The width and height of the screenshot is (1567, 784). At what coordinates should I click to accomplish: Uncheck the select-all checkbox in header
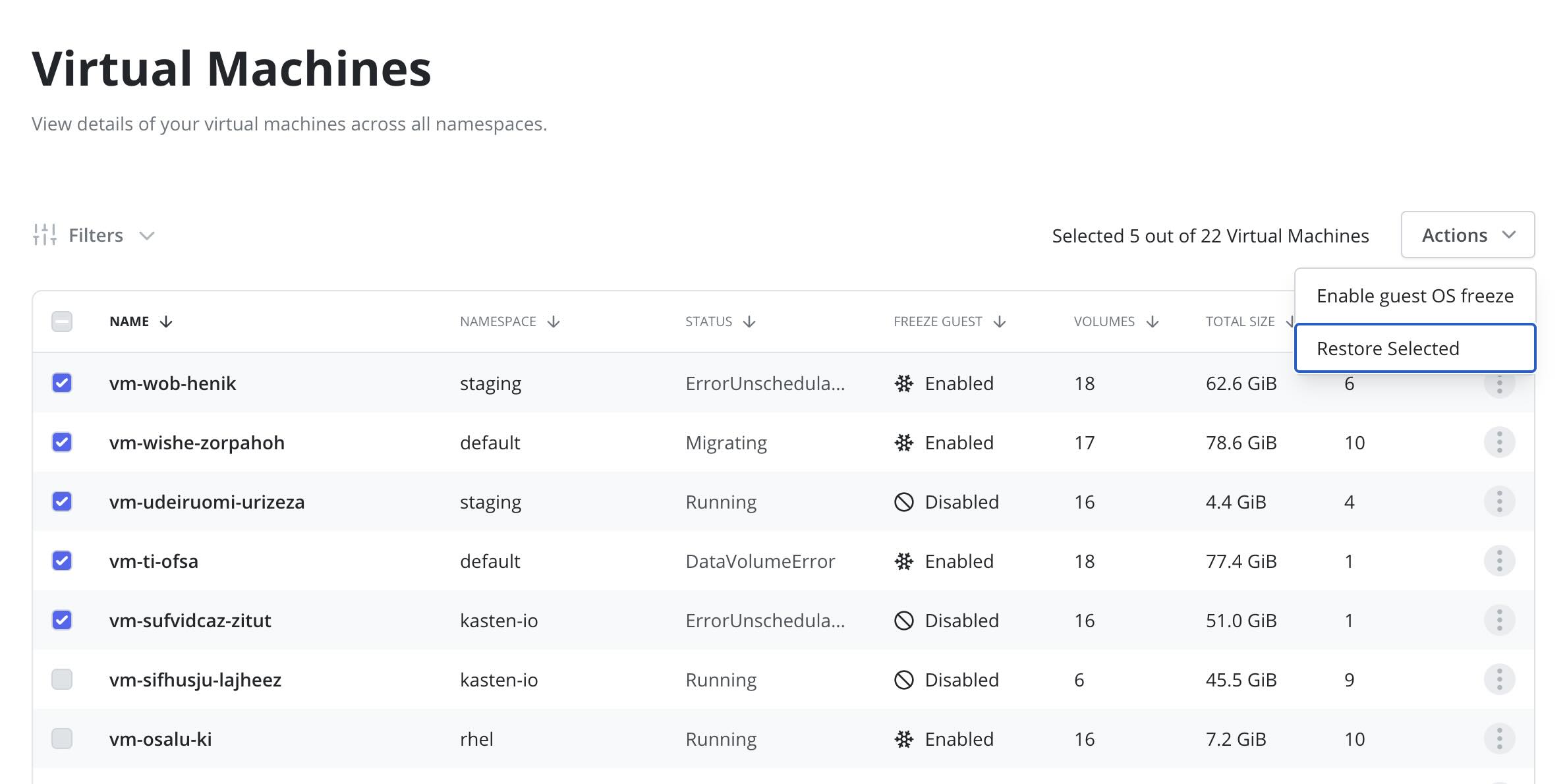tap(61, 322)
